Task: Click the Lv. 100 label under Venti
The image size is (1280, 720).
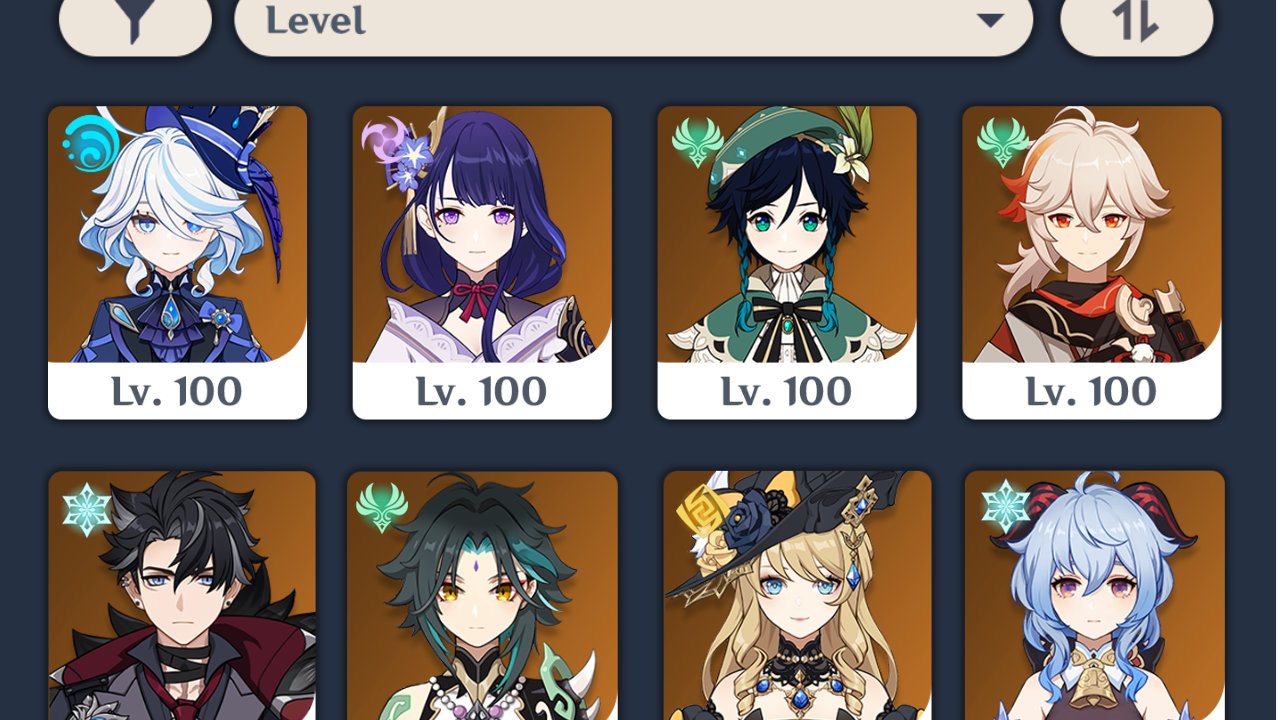Action: (786, 392)
